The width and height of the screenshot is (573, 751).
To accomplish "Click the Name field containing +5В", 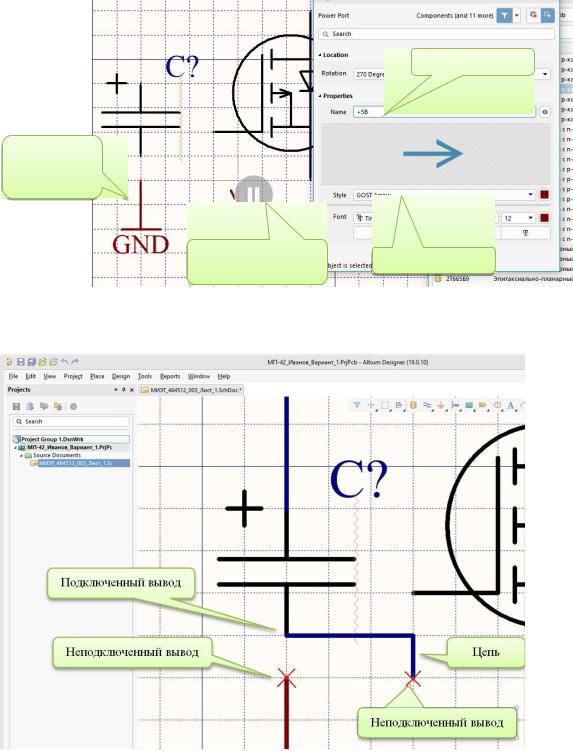I will [x=444, y=112].
